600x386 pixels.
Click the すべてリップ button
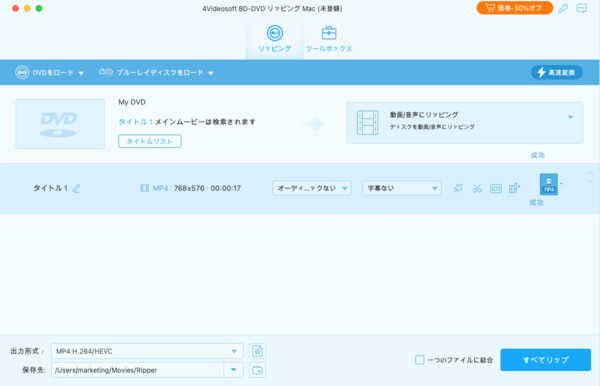[x=545, y=360]
